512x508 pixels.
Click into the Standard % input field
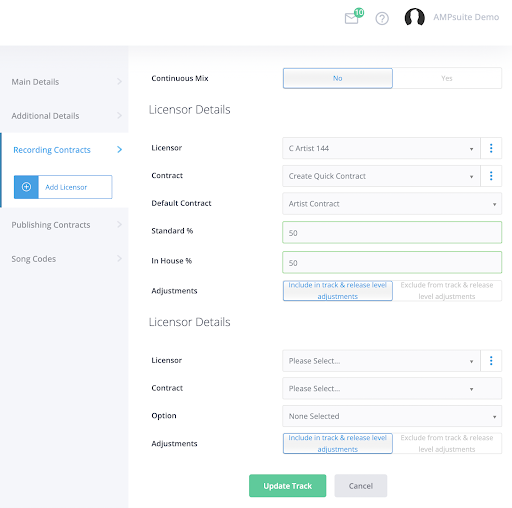tap(392, 232)
